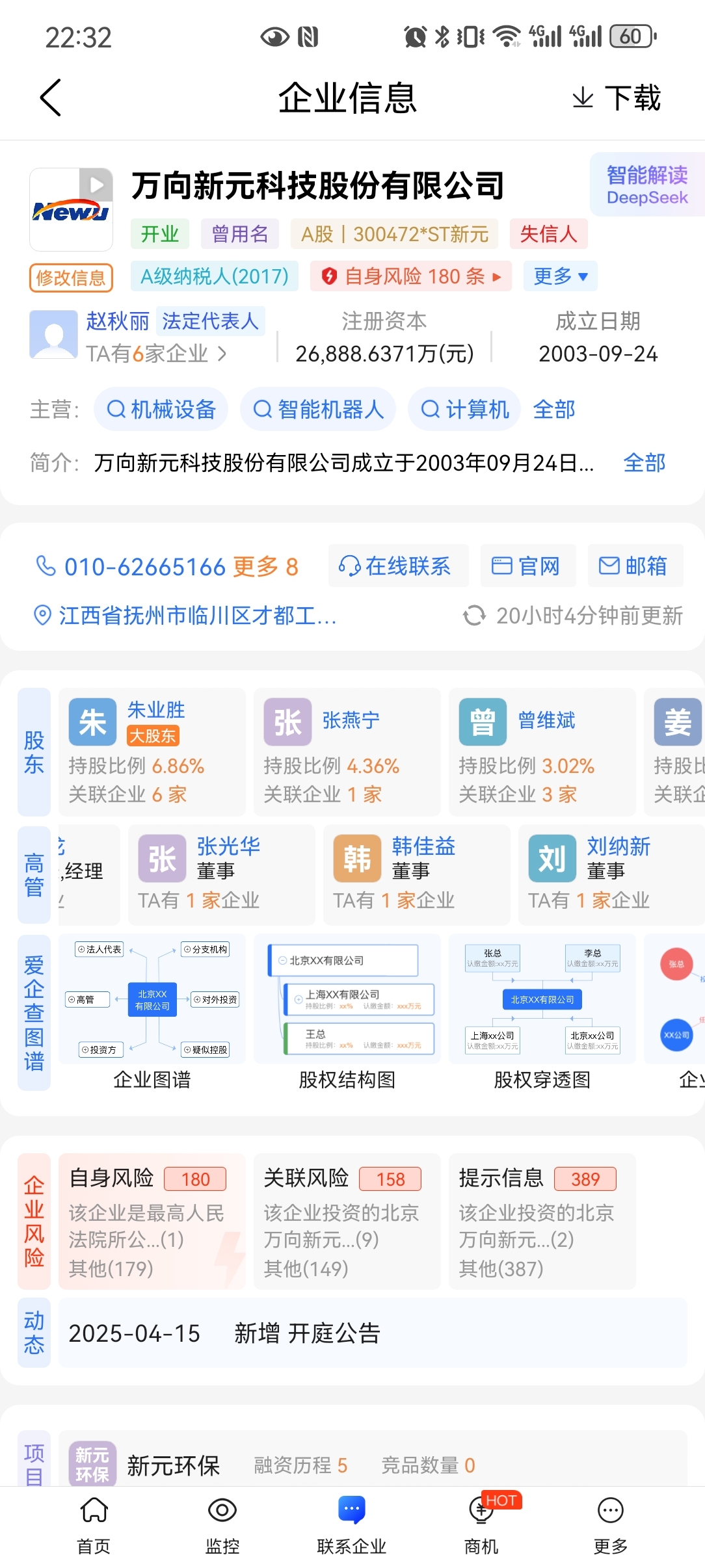The image size is (705, 1568).
Task: Tap the 修改信息 button
Action: click(71, 278)
